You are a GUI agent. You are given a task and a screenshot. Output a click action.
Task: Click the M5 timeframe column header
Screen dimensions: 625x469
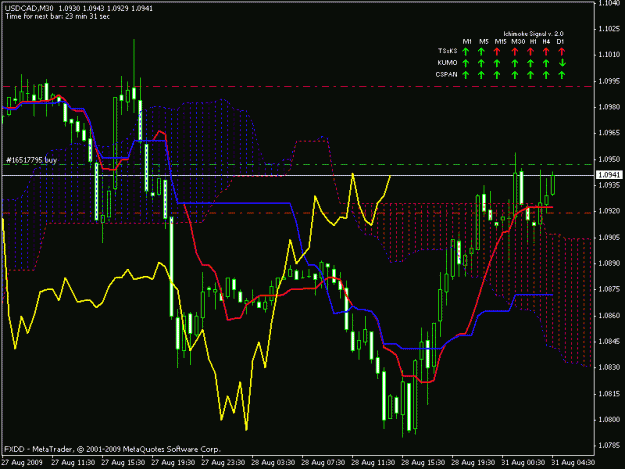coord(483,41)
